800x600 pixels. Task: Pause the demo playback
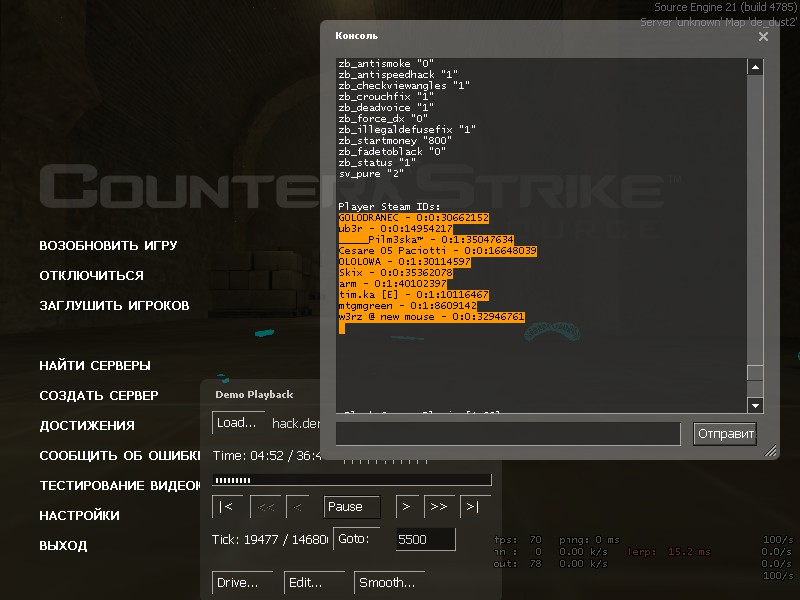pos(352,507)
